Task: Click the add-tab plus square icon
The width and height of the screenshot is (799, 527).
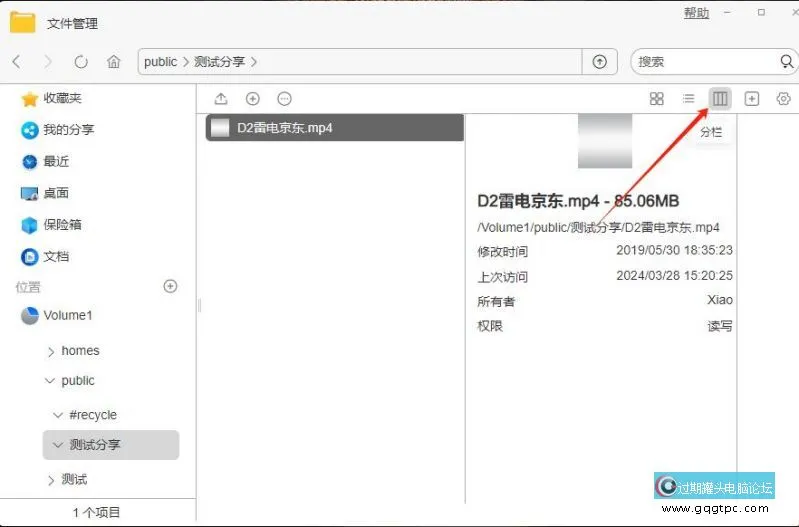Action: click(x=752, y=98)
